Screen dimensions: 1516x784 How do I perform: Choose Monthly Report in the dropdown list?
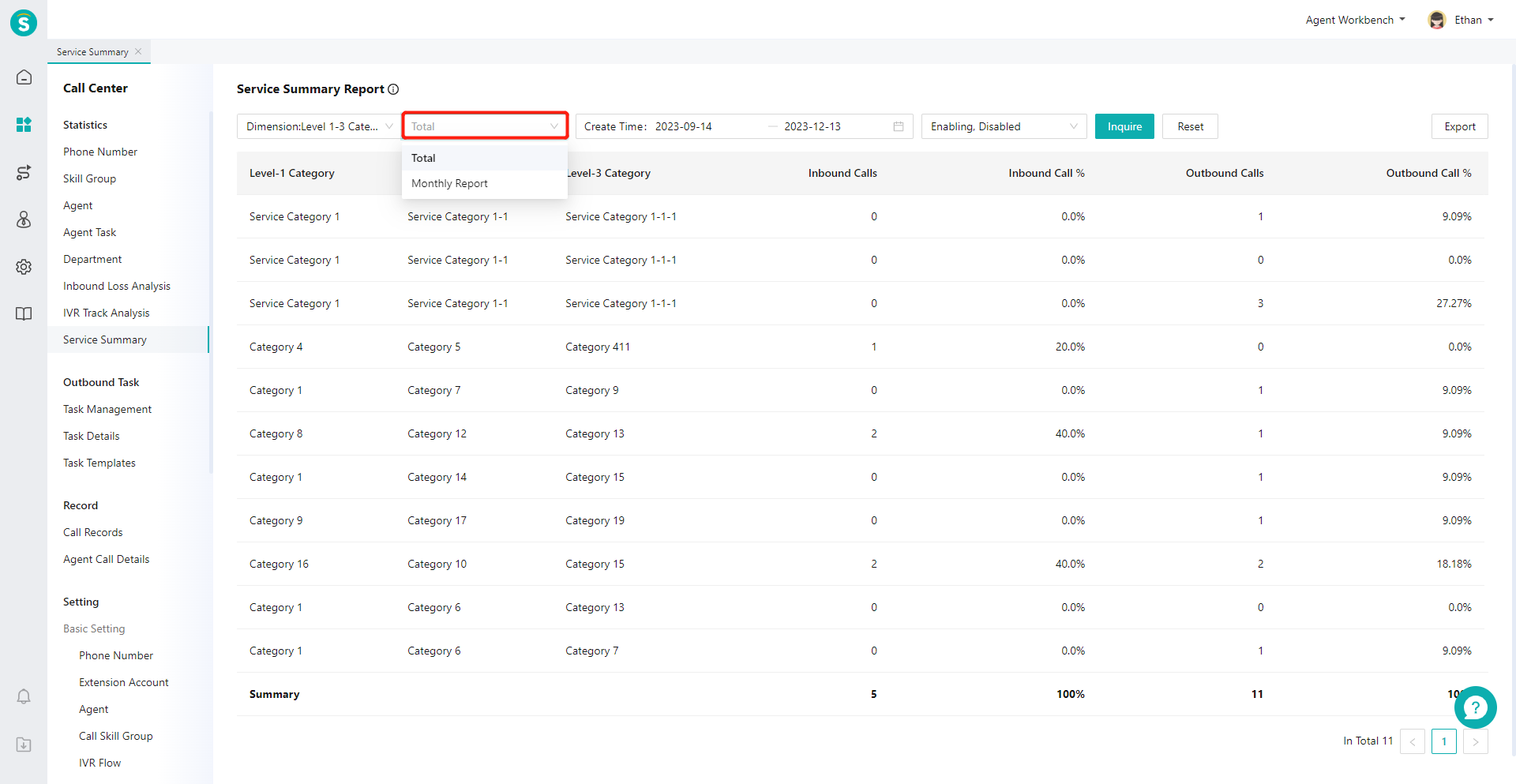(485, 183)
